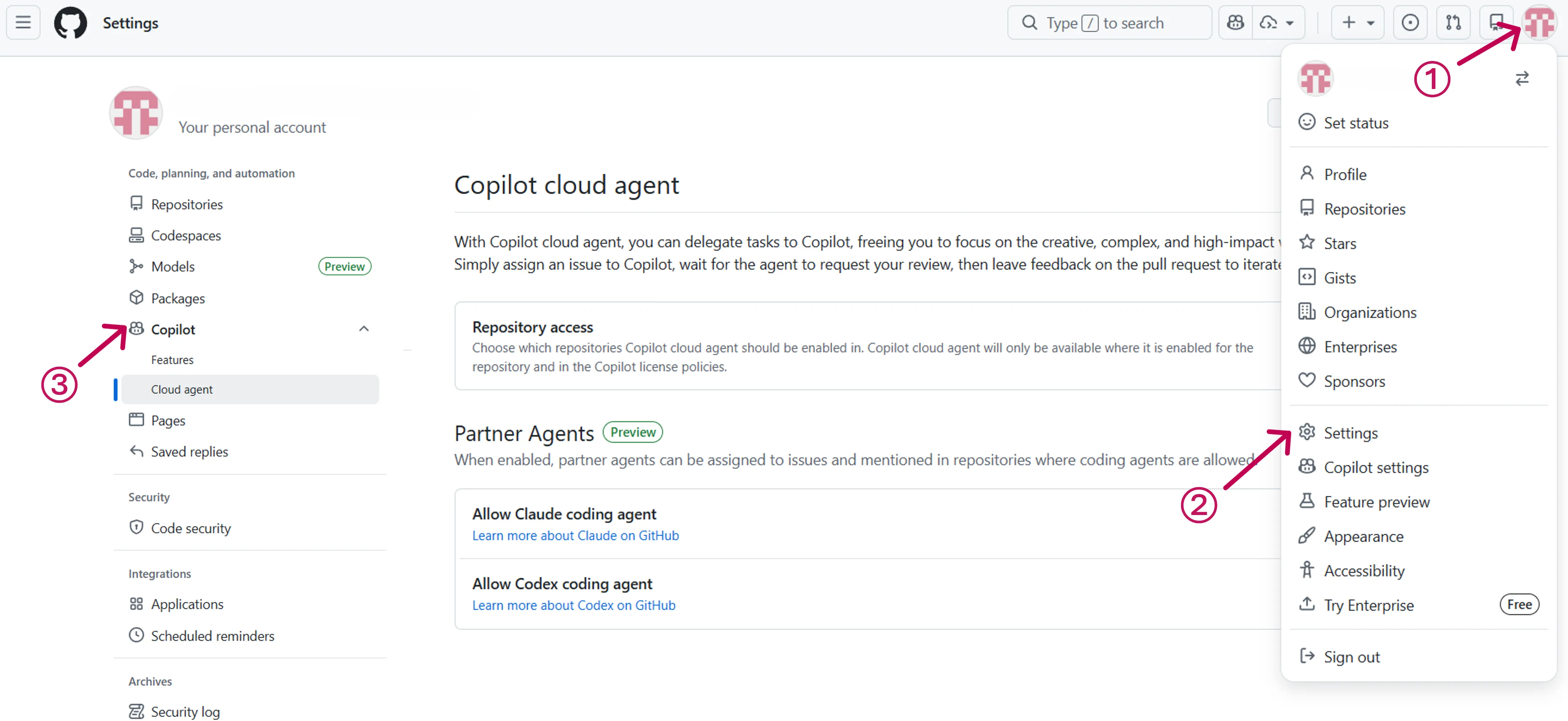Open Pages in settings sidebar
1568x721 pixels.
pyautogui.click(x=250, y=421)
